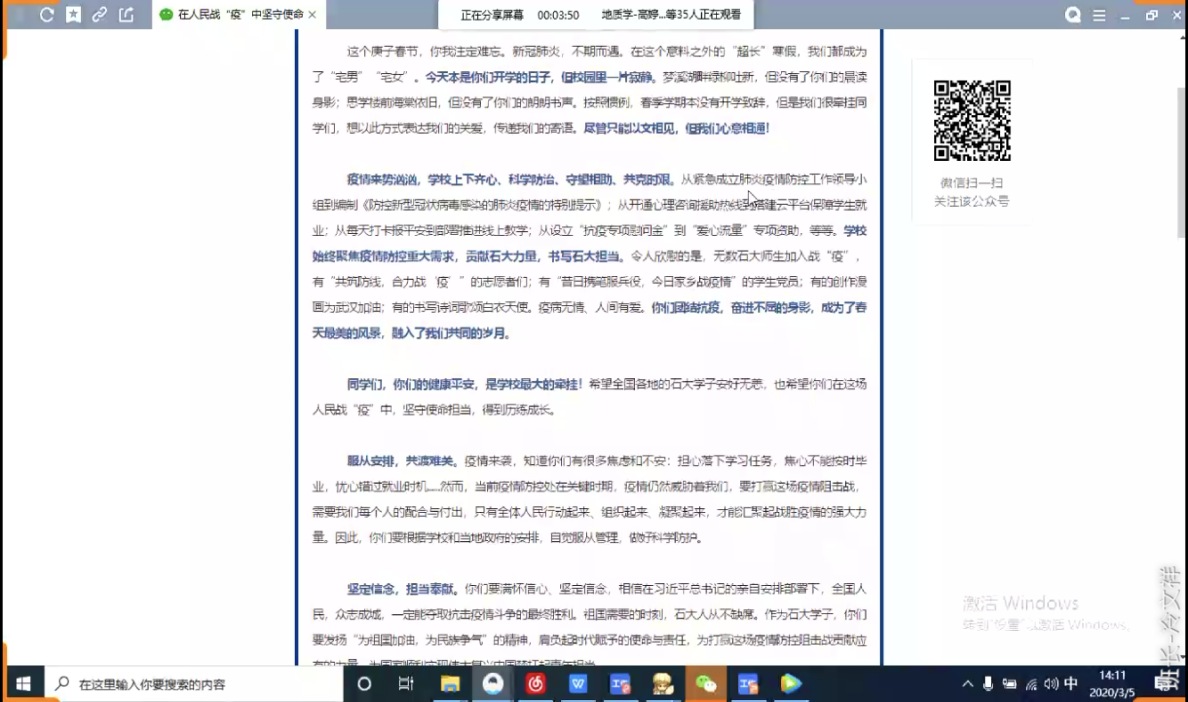The width and height of the screenshot is (1188, 702).
Task: Open the volume control in the tray
Action: [x=1050, y=684]
